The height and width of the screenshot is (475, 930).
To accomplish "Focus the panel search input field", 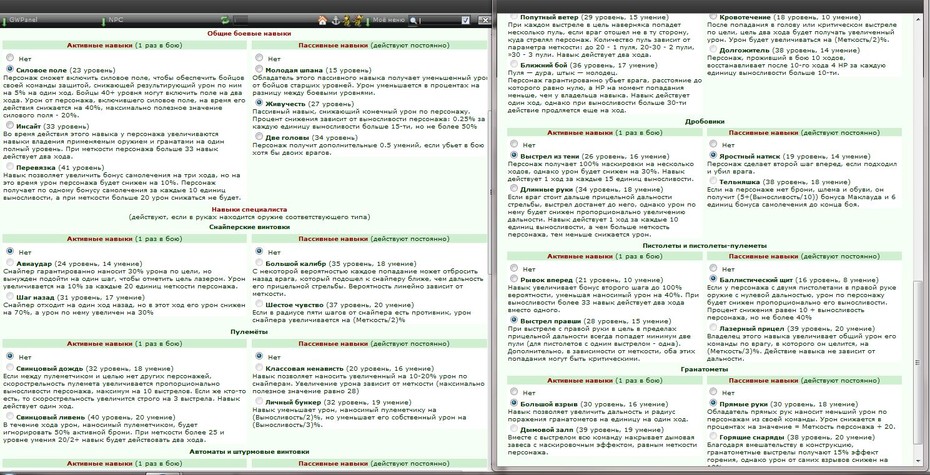I will click(x=439, y=21).
